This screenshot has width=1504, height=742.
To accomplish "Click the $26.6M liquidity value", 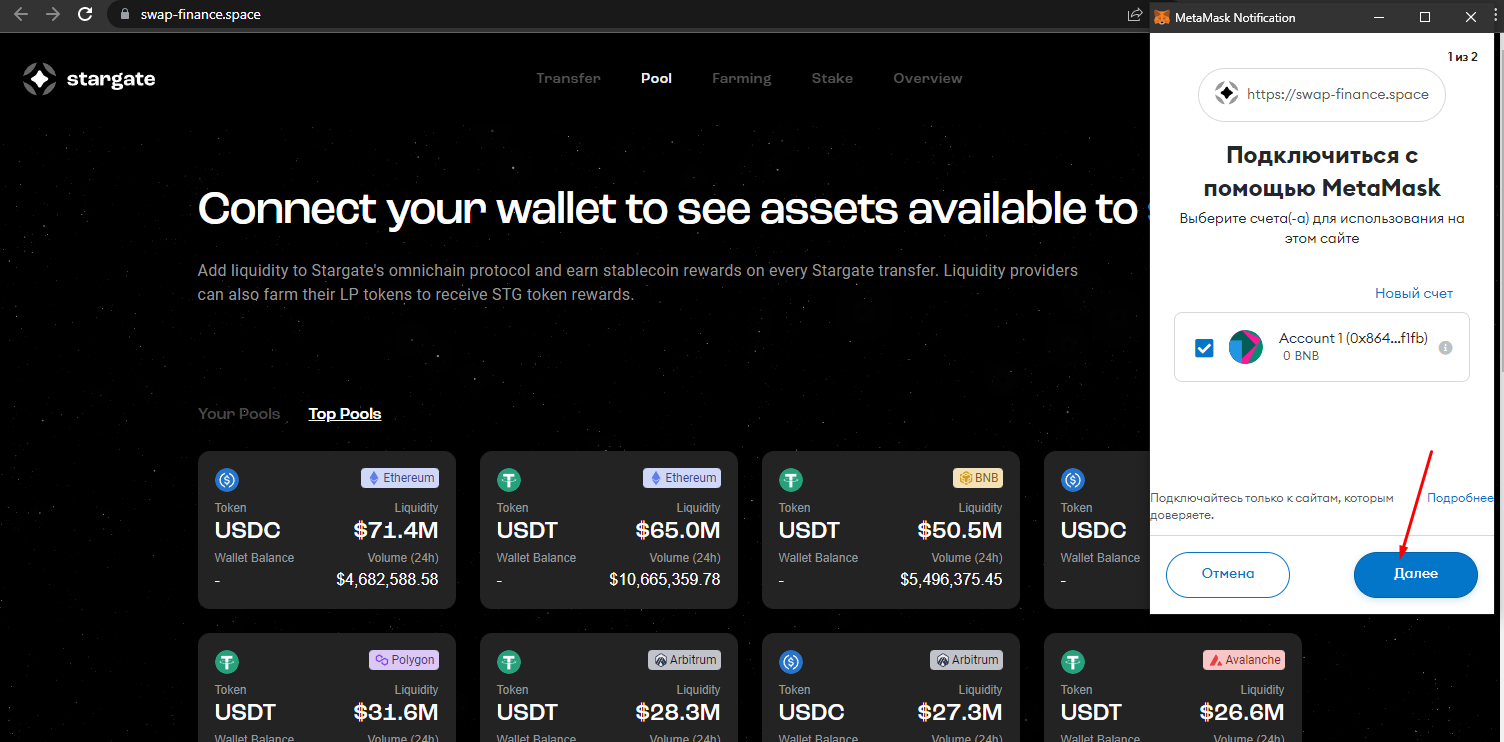I will [1242, 713].
